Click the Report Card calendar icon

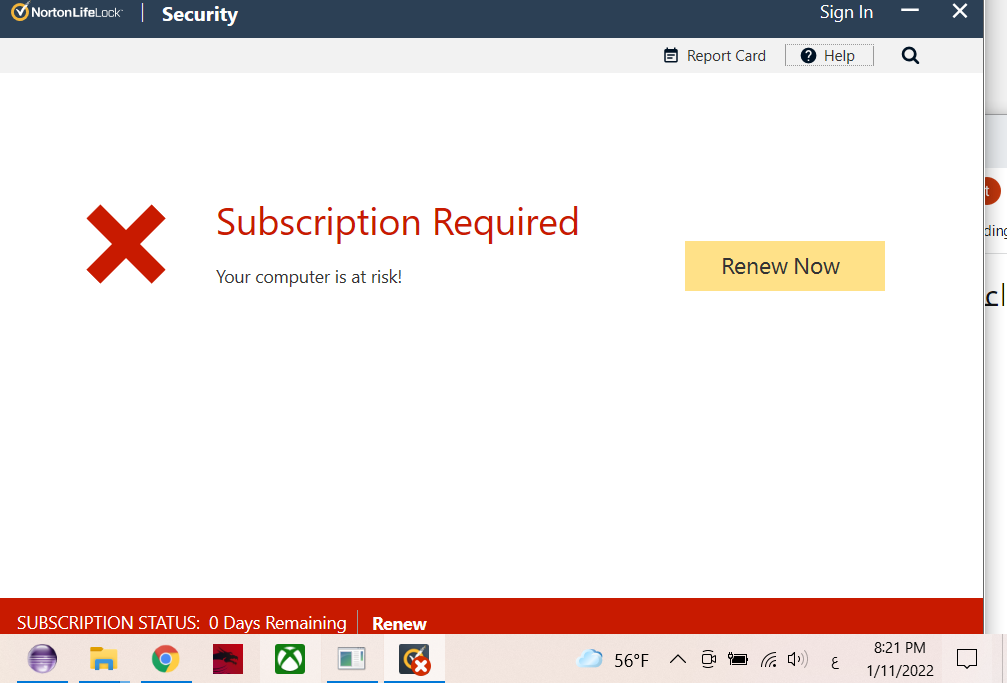click(670, 56)
